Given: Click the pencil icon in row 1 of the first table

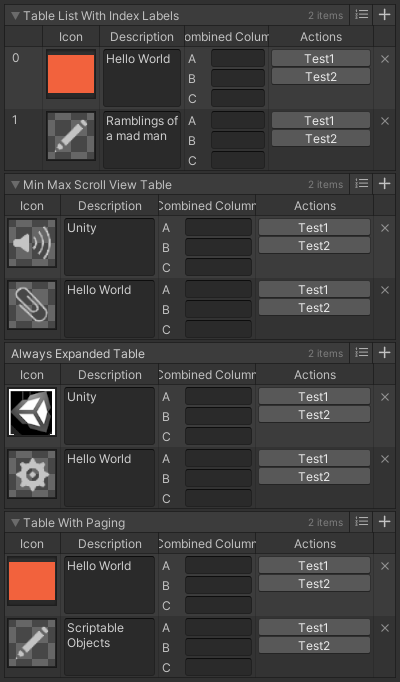Looking at the screenshot, I should [x=71, y=136].
